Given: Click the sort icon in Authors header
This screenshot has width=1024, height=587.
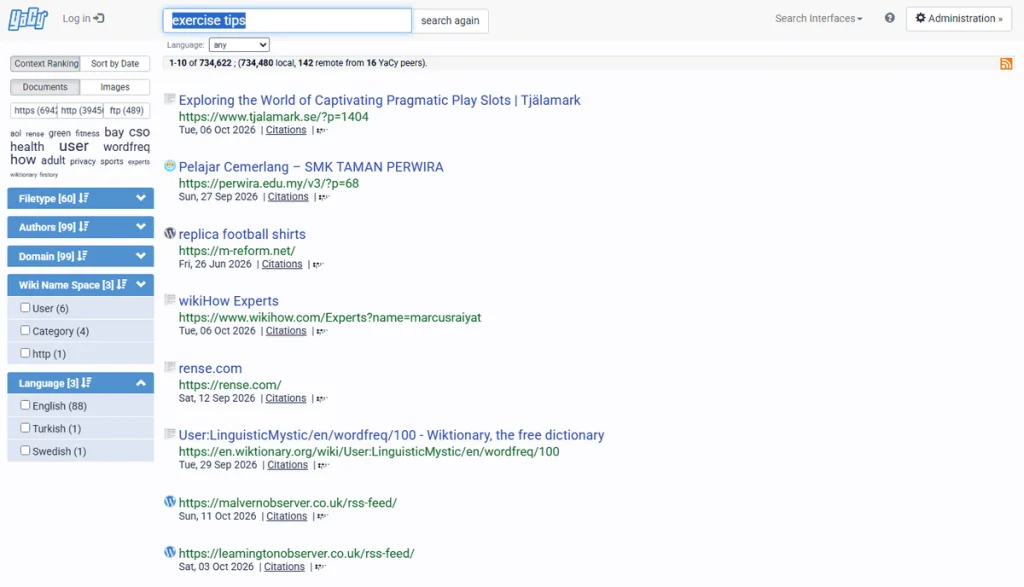Looking at the screenshot, I should [84, 227].
